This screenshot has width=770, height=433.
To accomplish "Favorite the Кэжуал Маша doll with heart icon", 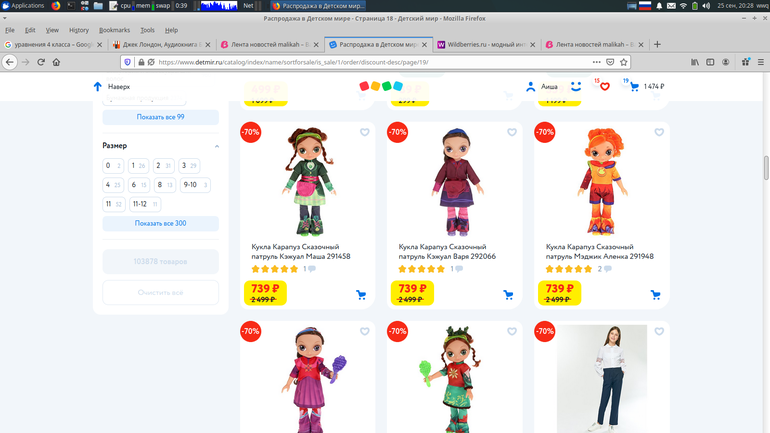I will [365, 132].
